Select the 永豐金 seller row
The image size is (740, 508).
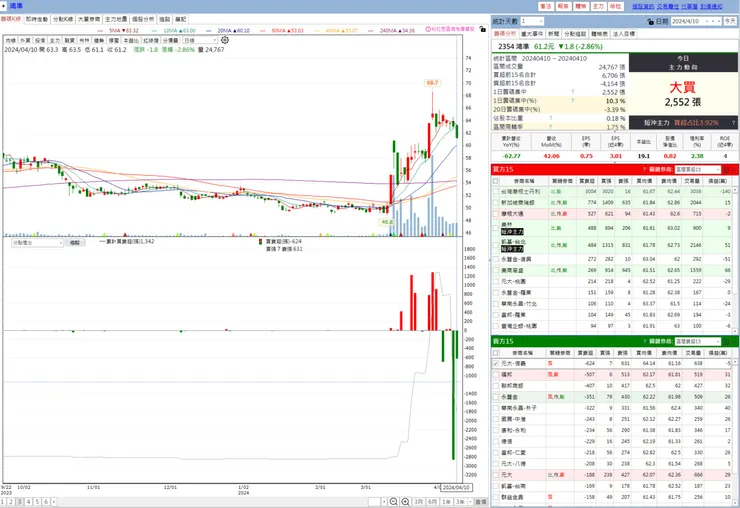pos(612,397)
